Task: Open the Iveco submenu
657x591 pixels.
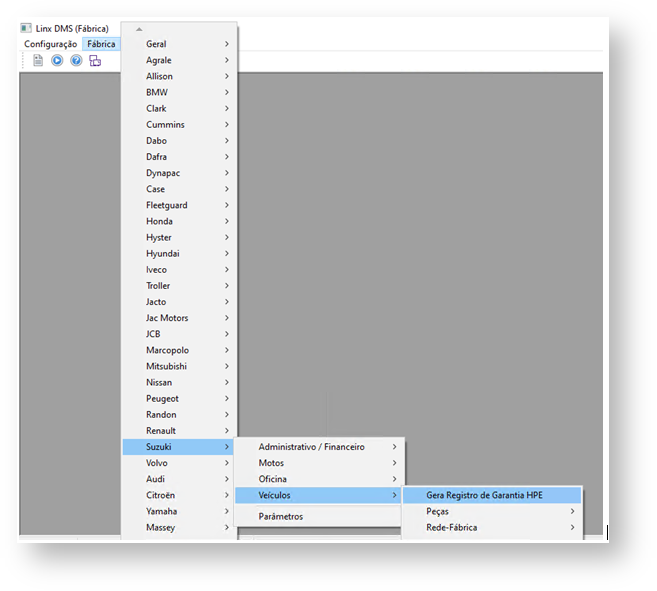Action: [179, 270]
